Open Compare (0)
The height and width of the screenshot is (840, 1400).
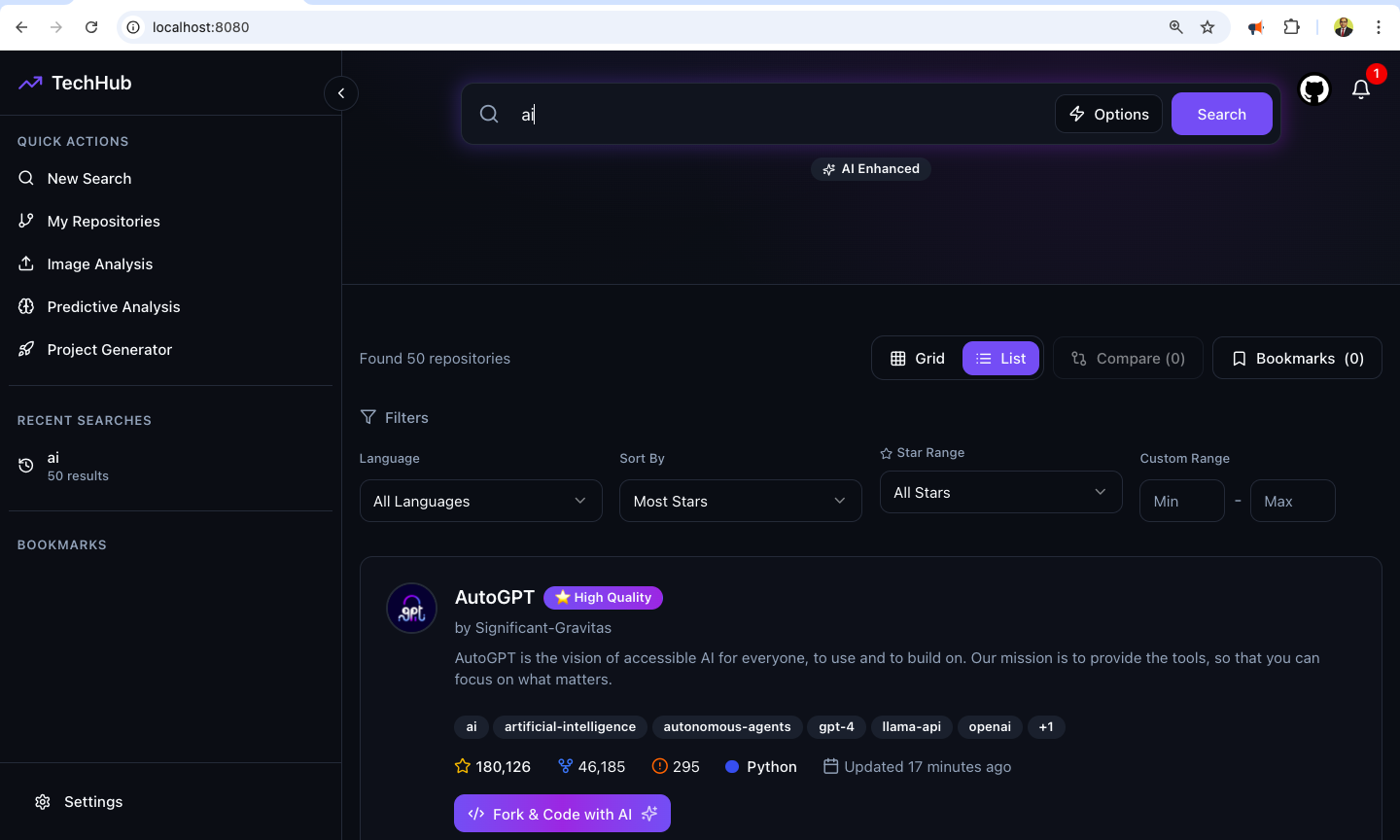pos(1128,359)
